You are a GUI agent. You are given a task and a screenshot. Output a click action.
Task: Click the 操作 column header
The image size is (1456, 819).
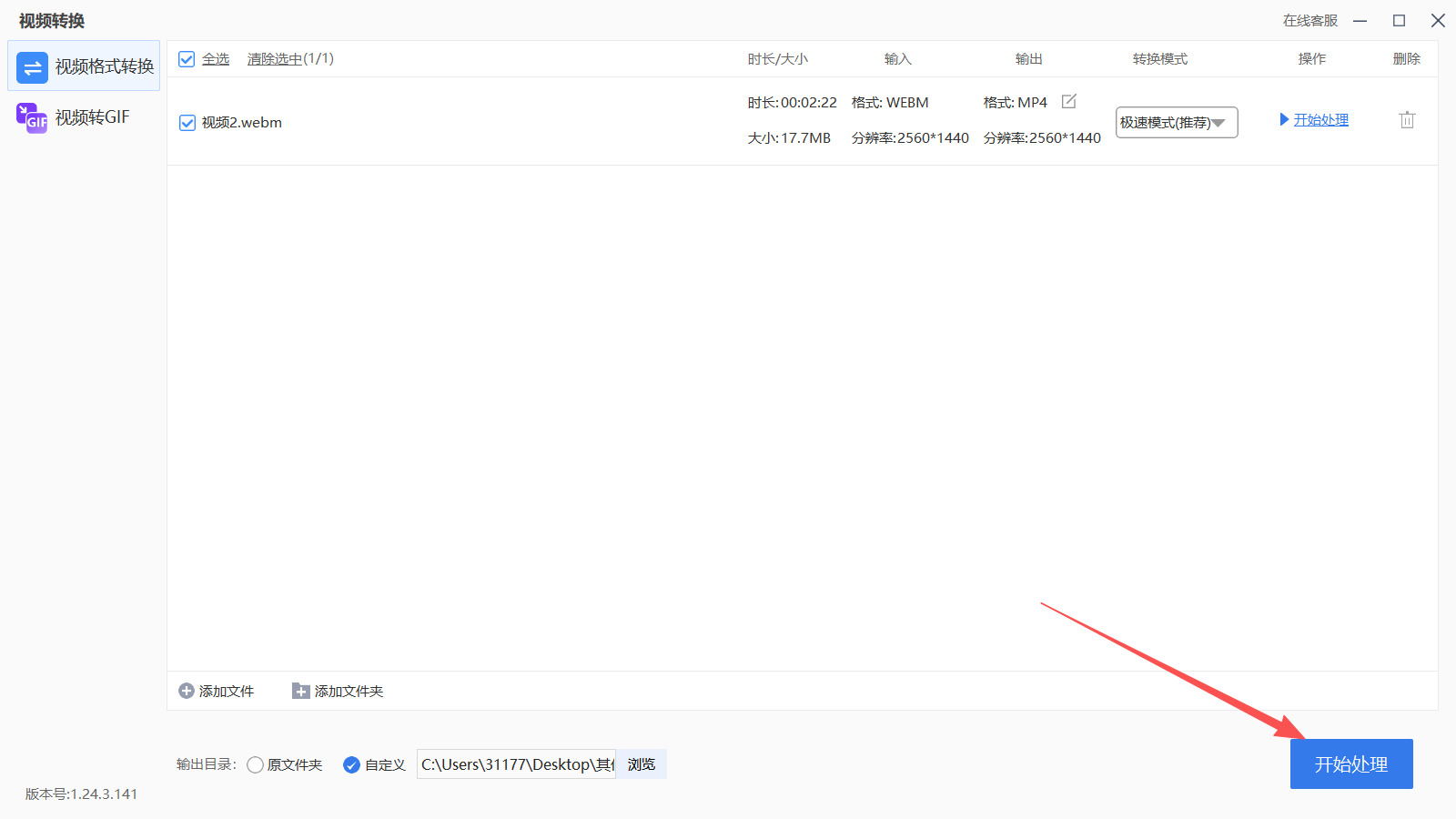[1312, 59]
